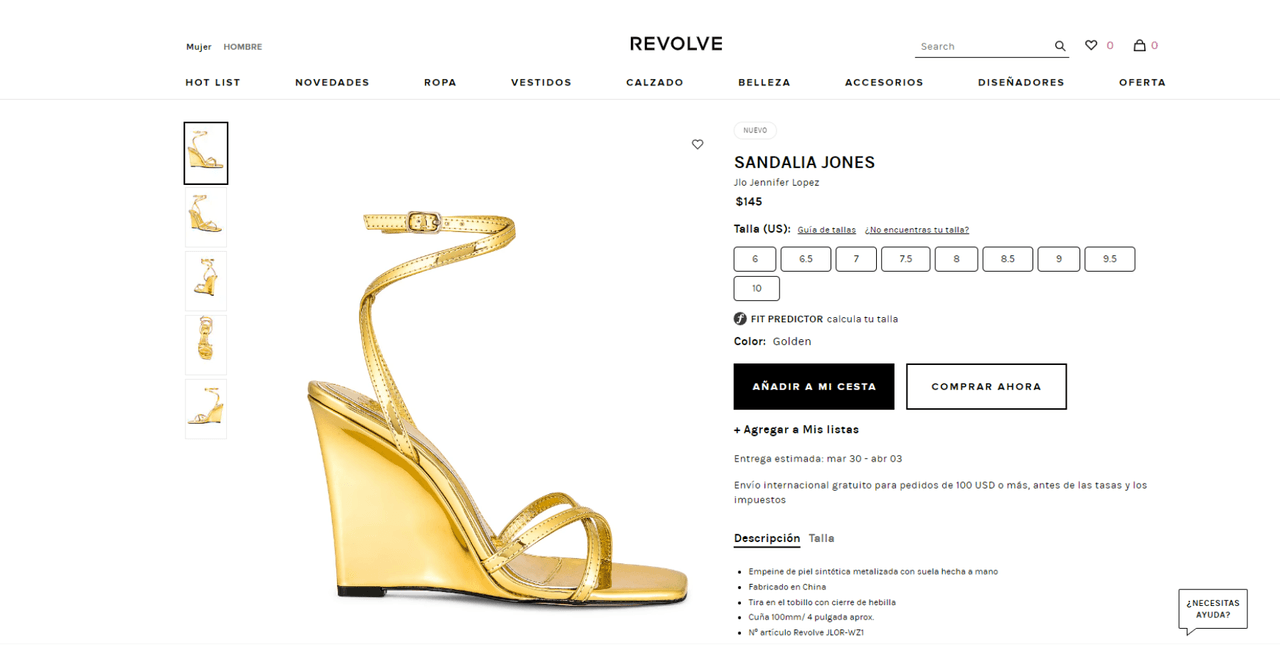The image size is (1280, 670).
Task: Select the CALZADO menu item
Action: tap(654, 82)
